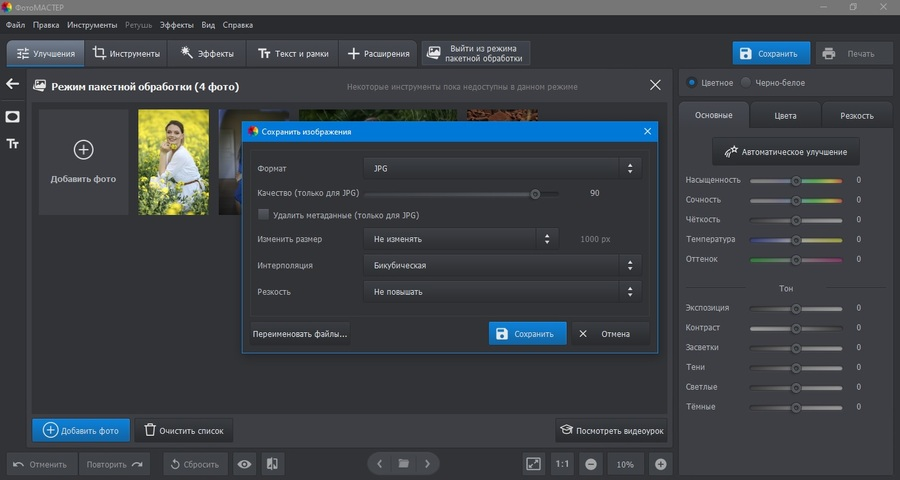
Task: Open the Цвета panel tab
Action: point(785,115)
